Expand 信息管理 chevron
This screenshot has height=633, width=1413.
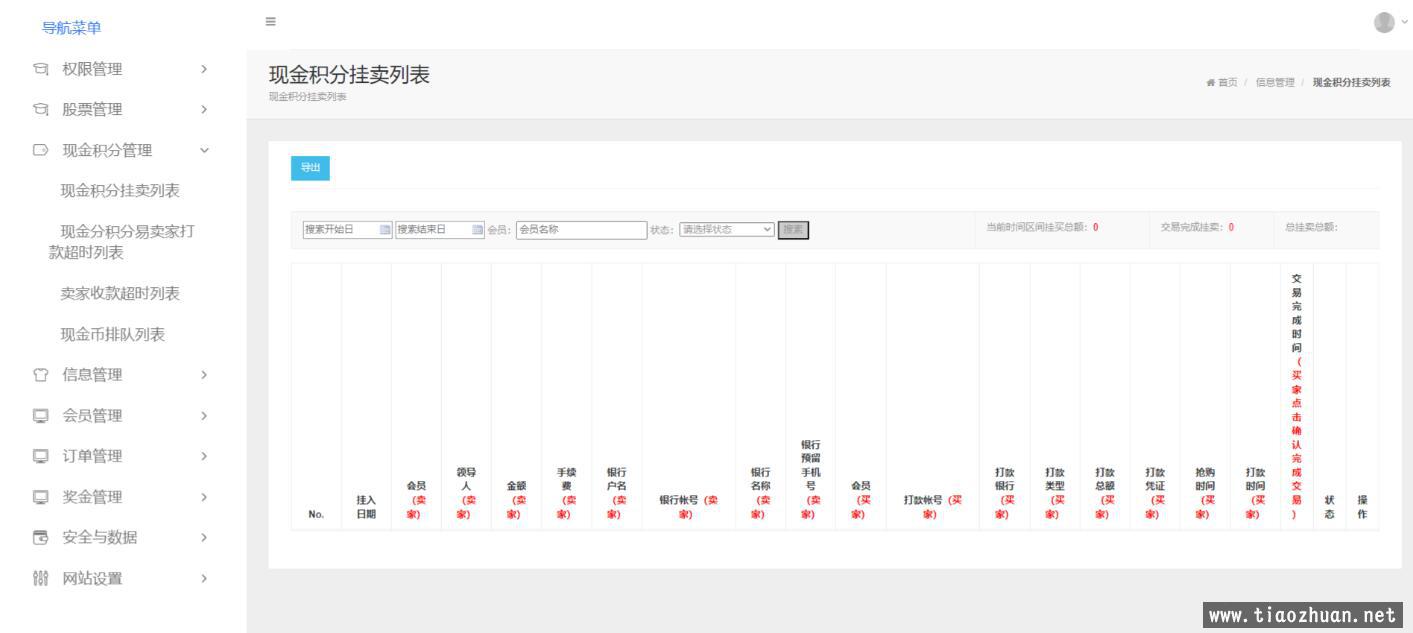204,375
